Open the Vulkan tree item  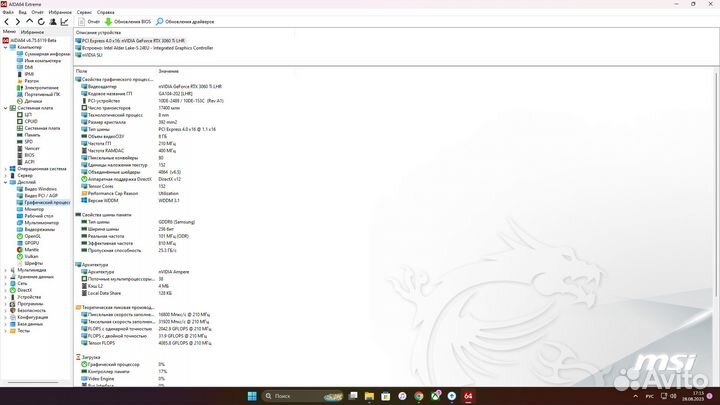coord(28,256)
